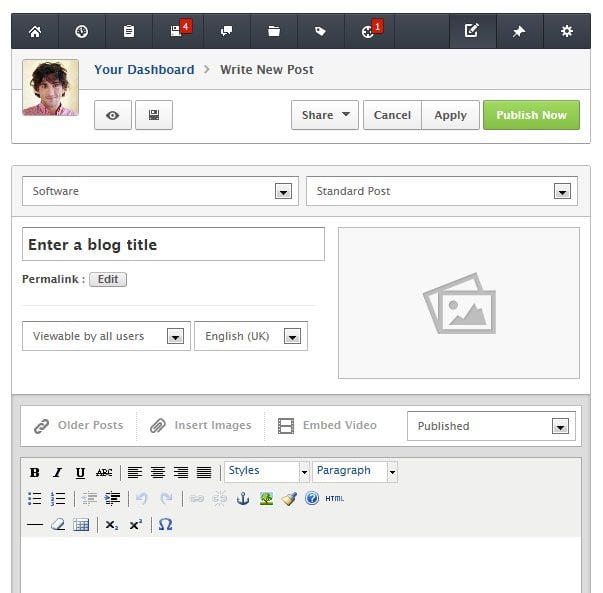
Task: Preview post with the eye button
Action: pos(113,115)
